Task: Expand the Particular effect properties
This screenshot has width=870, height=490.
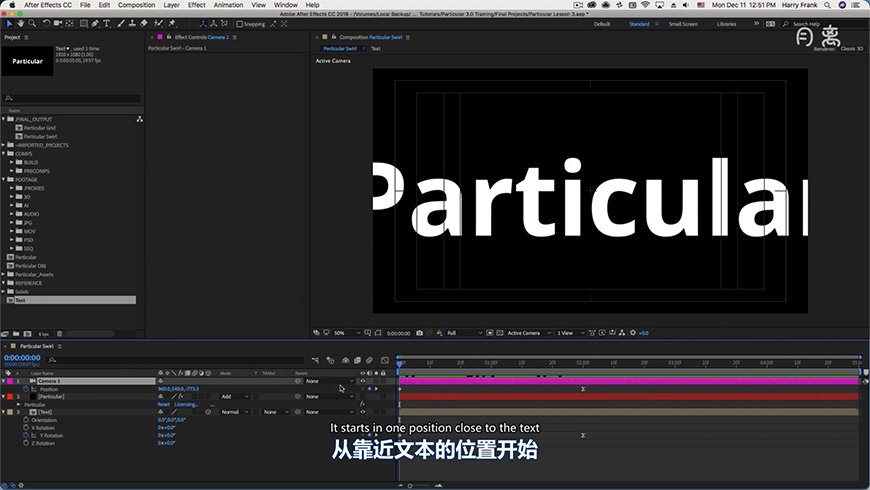Action: (x=19, y=405)
